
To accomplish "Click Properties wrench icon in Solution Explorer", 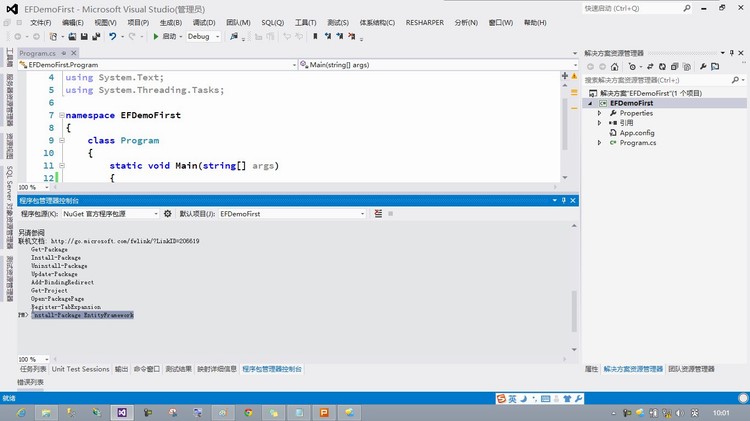I will (703, 66).
